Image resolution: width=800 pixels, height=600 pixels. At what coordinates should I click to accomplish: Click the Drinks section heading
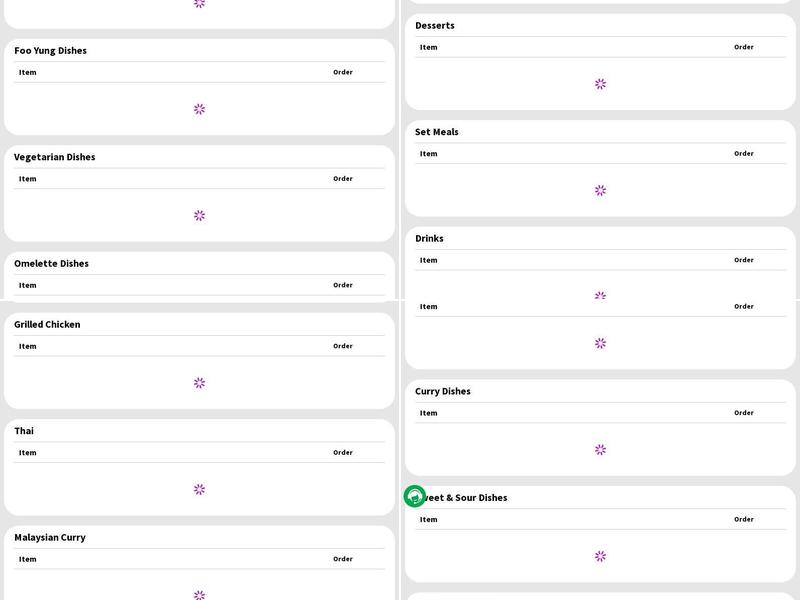(x=429, y=239)
